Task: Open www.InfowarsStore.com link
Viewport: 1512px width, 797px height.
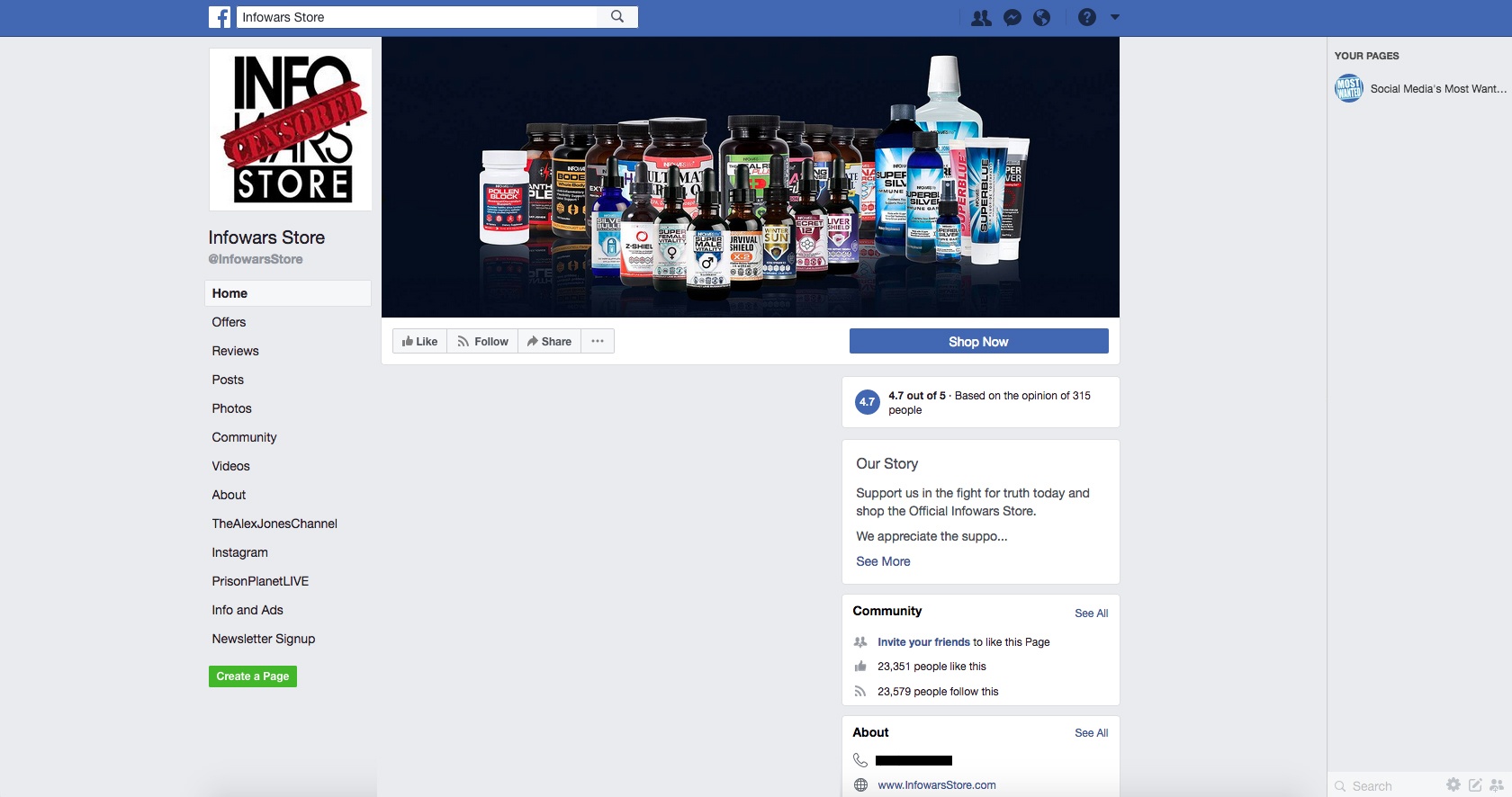Action: coord(937,785)
